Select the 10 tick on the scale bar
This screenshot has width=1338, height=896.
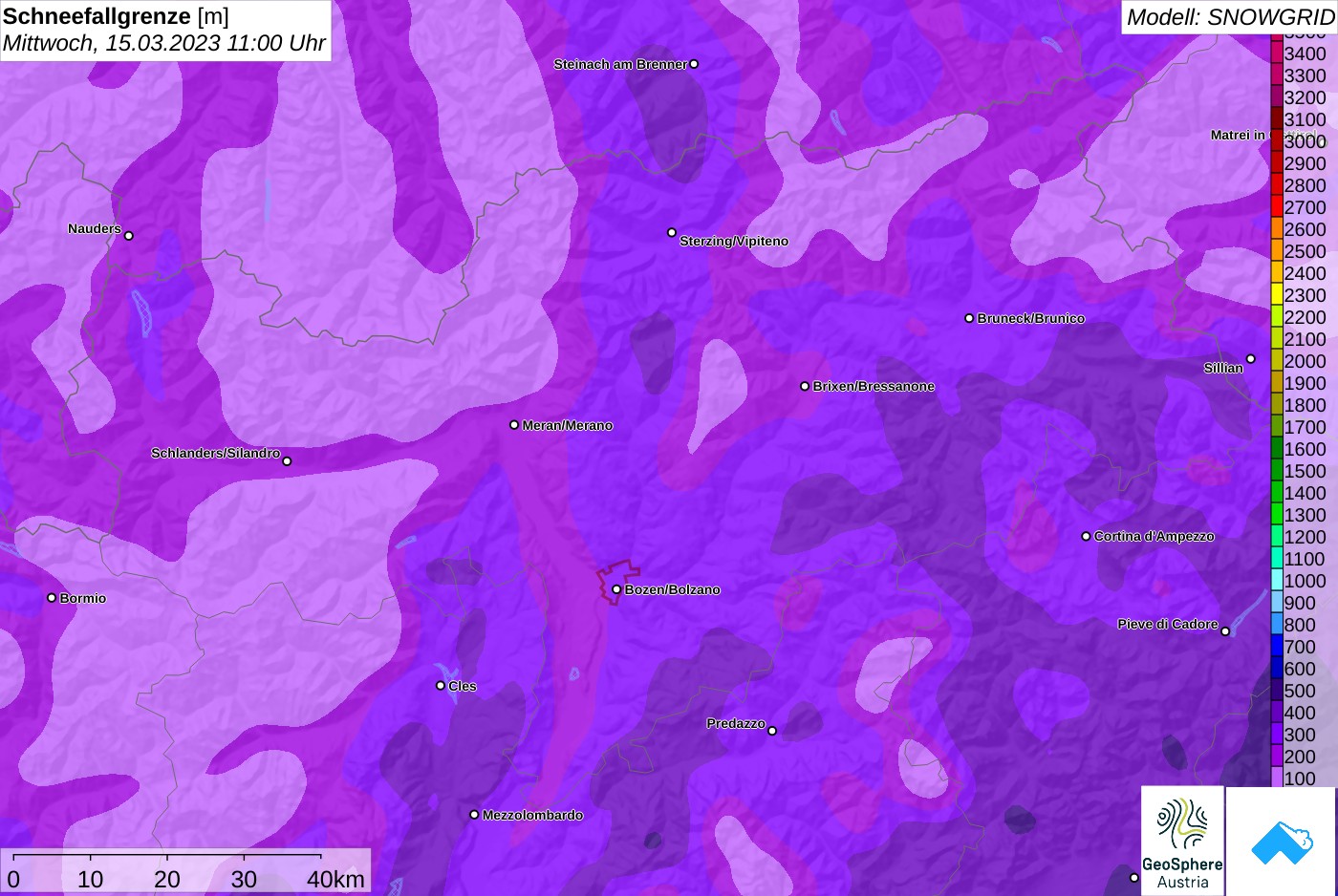pyautogui.click(x=91, y=879)
